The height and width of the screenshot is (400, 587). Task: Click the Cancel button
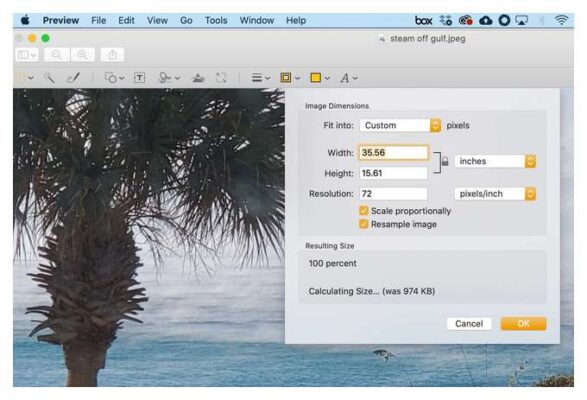(x=469, y=324)
